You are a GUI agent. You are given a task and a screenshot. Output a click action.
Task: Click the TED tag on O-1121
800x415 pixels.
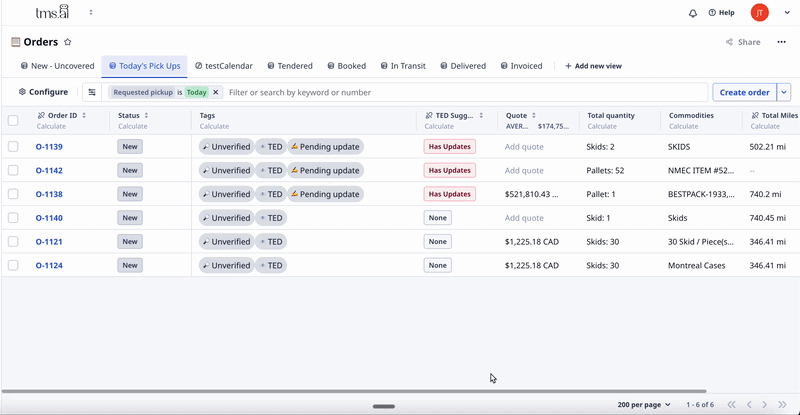pyautogui.click(x=271, y=241)
